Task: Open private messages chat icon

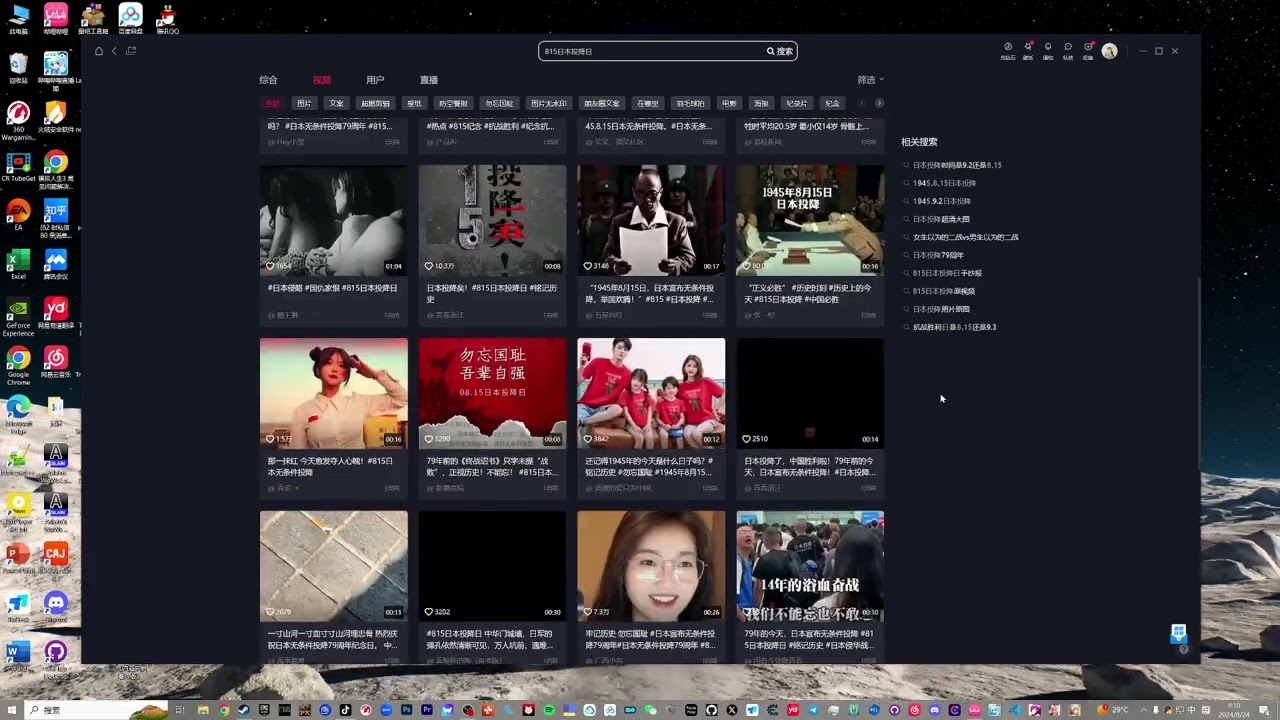Action: pyautogui.click(x=1068, y=48)
